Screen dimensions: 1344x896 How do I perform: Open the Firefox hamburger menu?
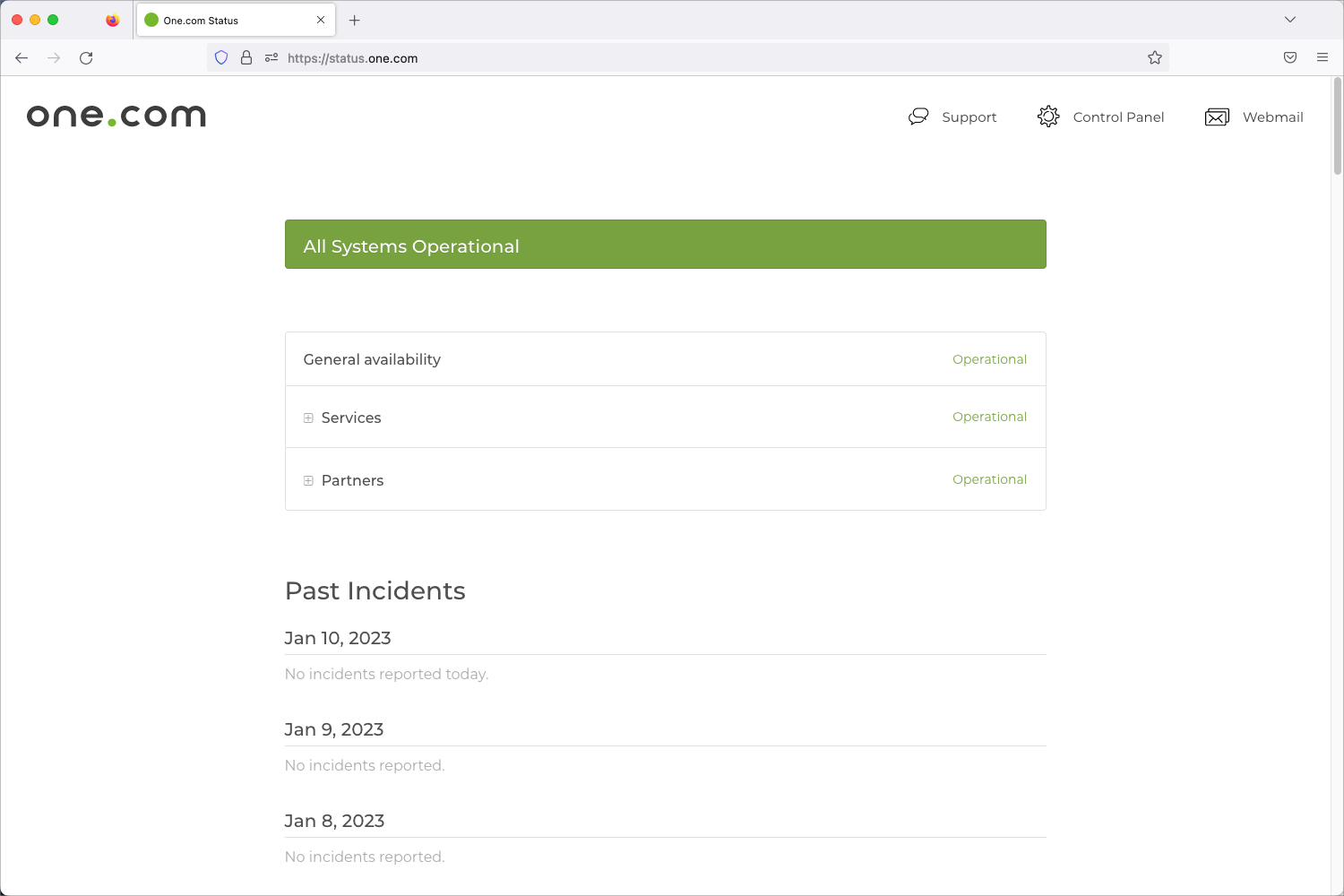coord(1322,58)
